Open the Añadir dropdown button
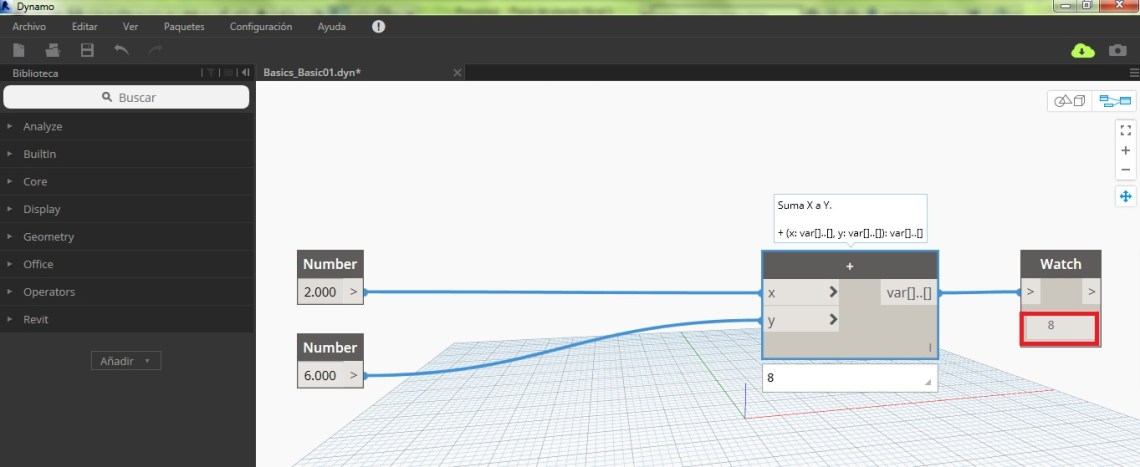1140x467 pixels. tap(125, 361)
